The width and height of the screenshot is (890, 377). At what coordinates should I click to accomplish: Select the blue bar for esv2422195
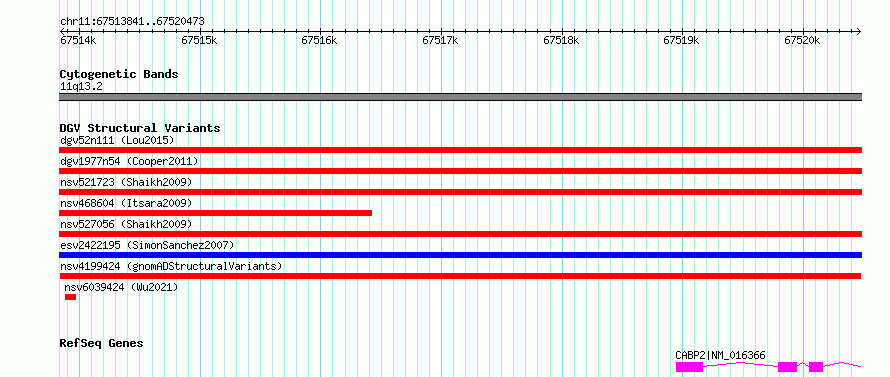click(460, 255)
